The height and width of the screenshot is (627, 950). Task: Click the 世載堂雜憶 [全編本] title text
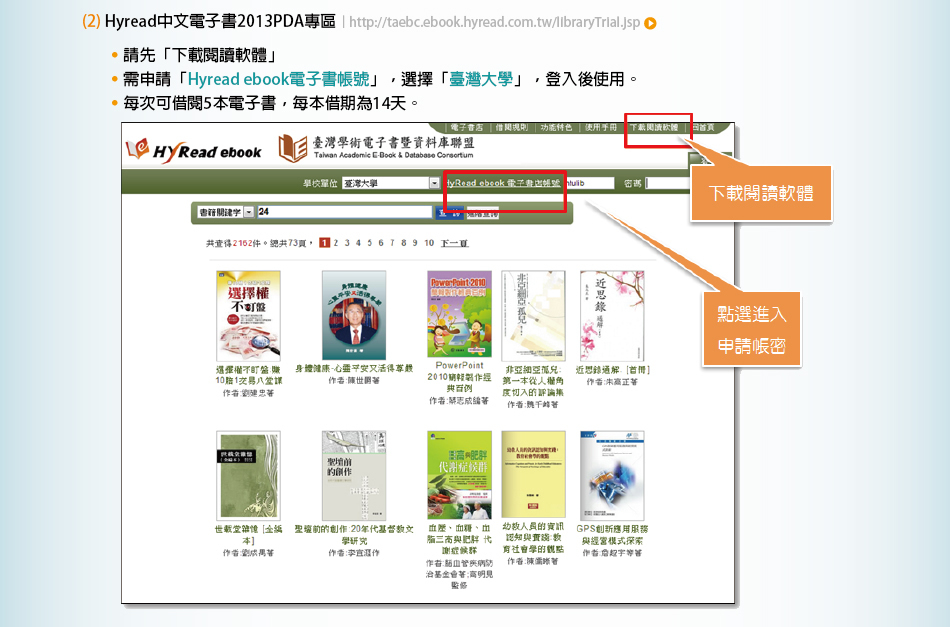tap(248, 535)
